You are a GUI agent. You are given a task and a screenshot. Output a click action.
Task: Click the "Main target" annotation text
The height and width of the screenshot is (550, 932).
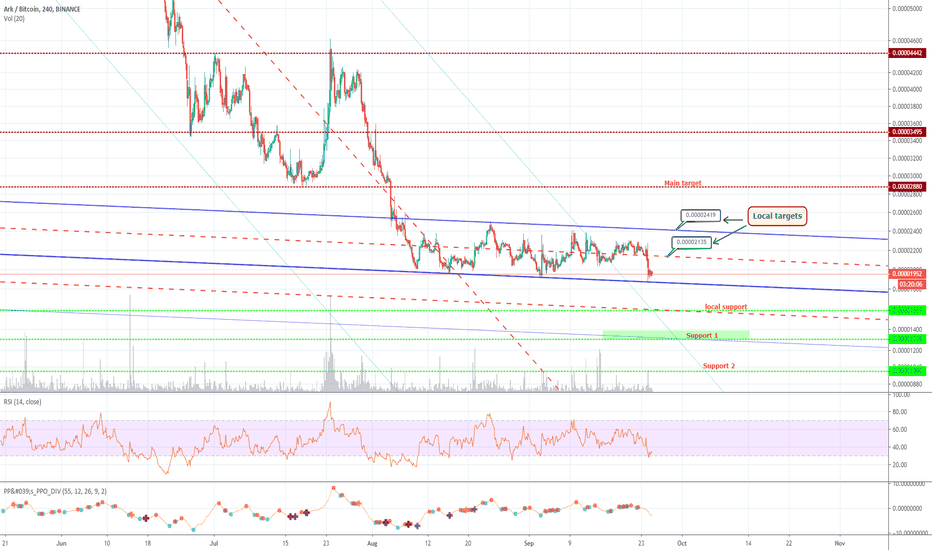pos(683,183)
